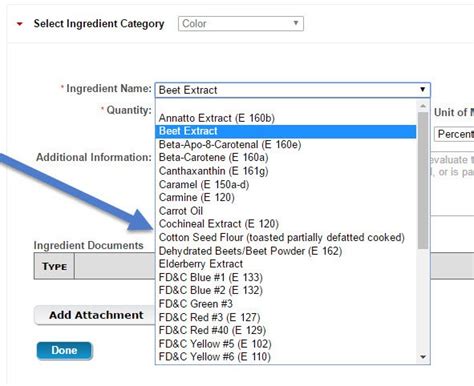Viewport: 474px width, 386px height.
Task: Click the ingredient list scrollbar thumb
Action: 423,180
